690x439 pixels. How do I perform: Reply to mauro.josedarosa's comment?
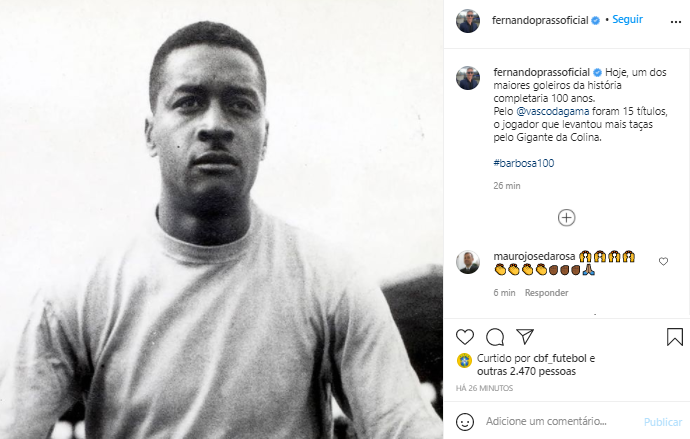[547, 293]
